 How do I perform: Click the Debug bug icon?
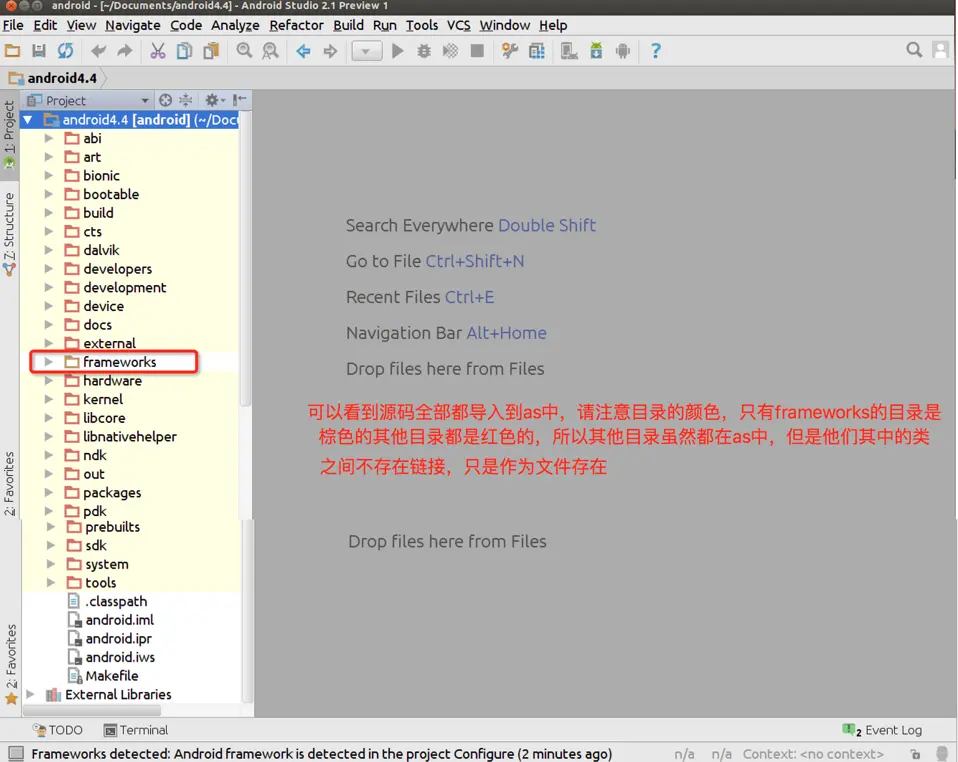423,51
